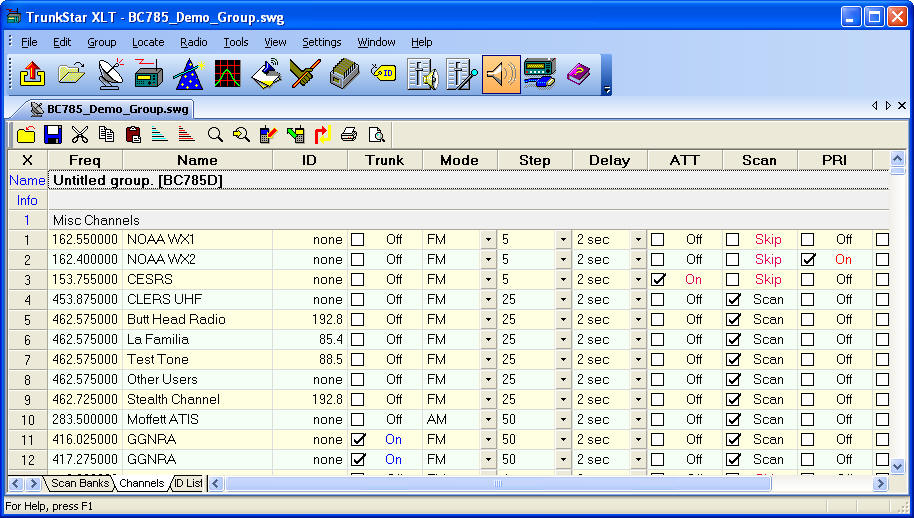The width and height of the screenshot is (914, 518).
Task: Open Step dropdown for CESRS
Action: point(563,279)
